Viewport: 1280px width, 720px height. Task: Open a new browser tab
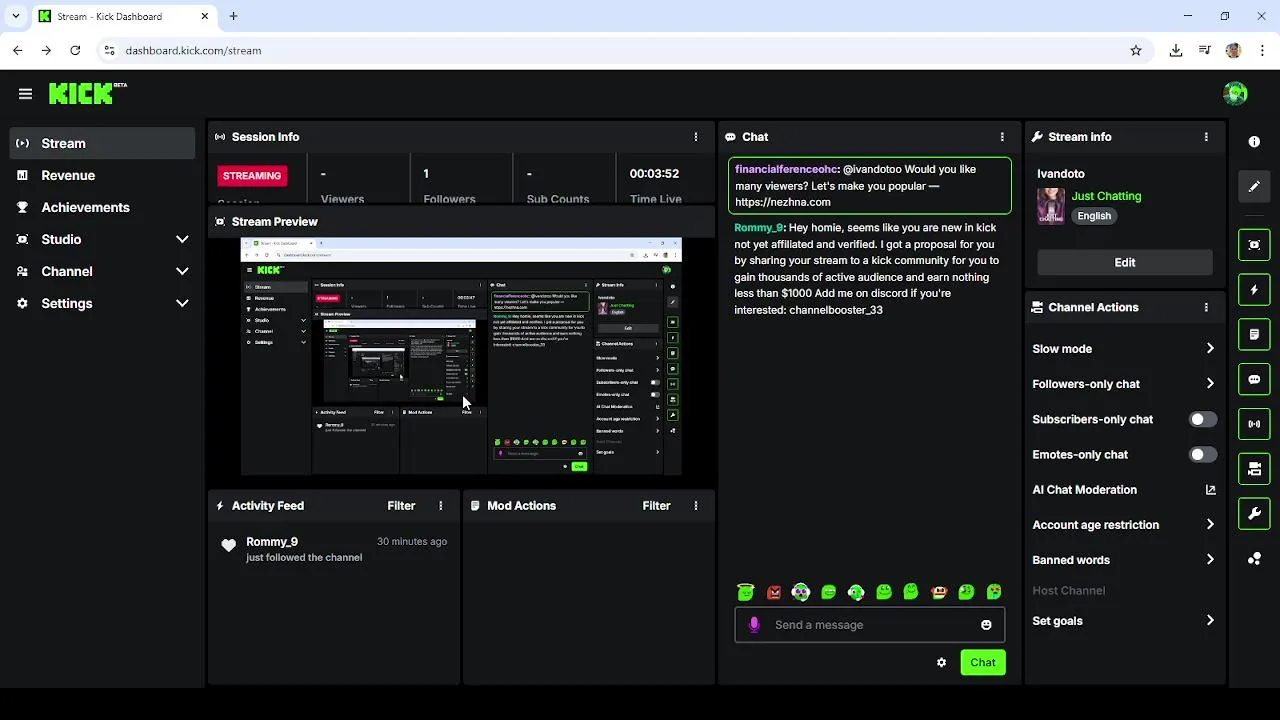point(233,16)
